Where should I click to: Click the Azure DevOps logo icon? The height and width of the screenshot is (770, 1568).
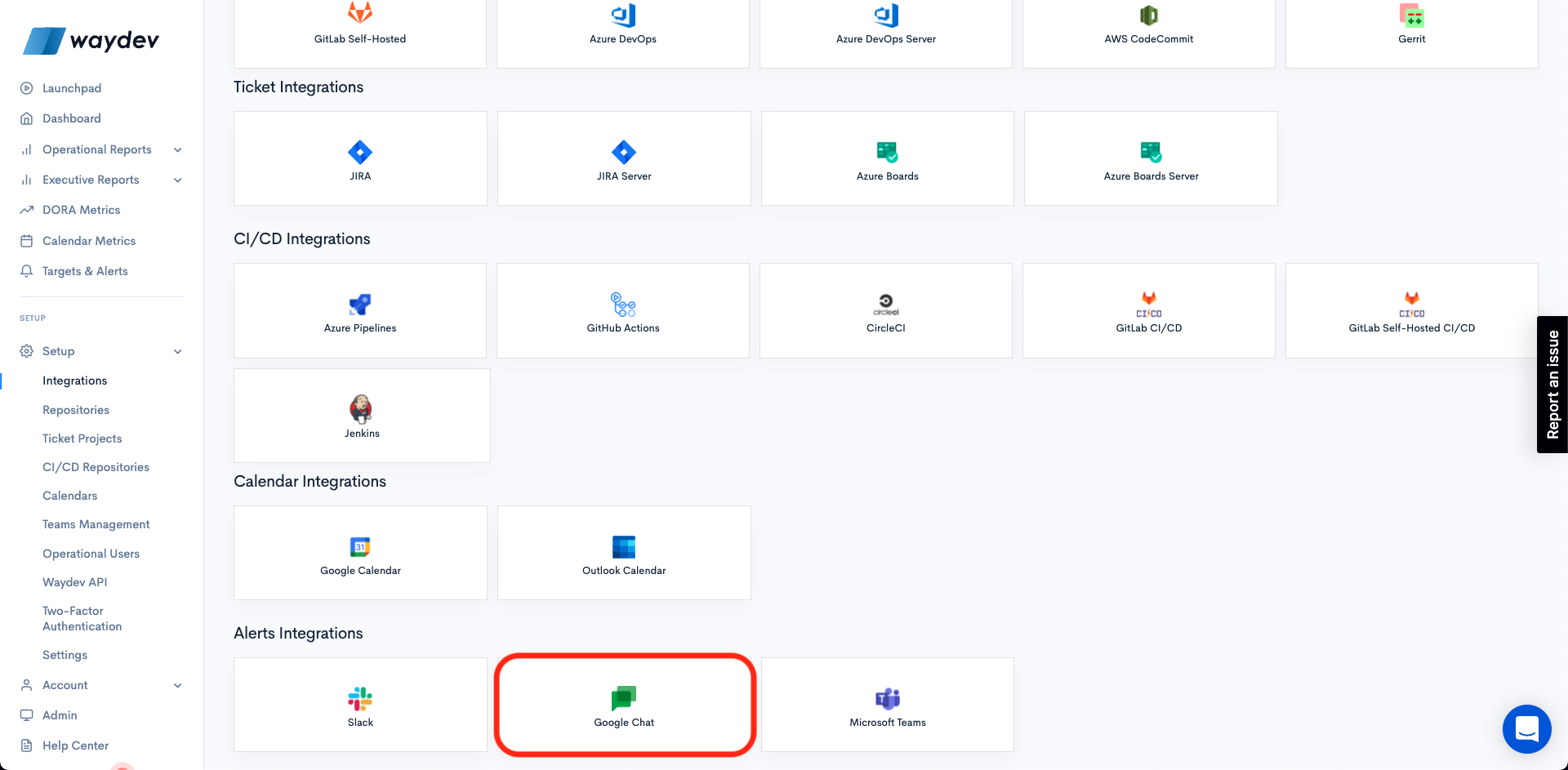tap(623, 15)
